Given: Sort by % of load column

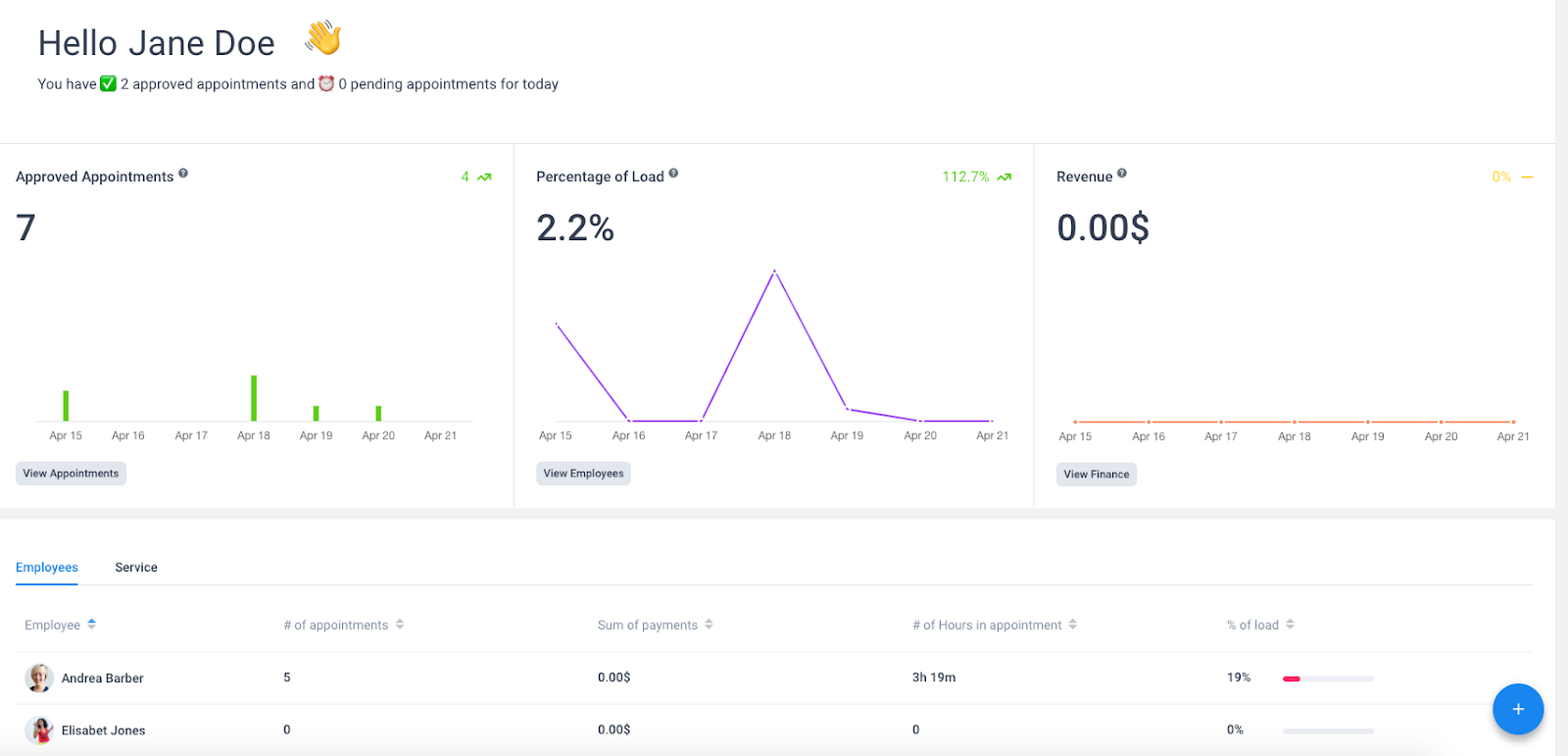Looking at the screenshot, I should click(x=1290, y=625).
